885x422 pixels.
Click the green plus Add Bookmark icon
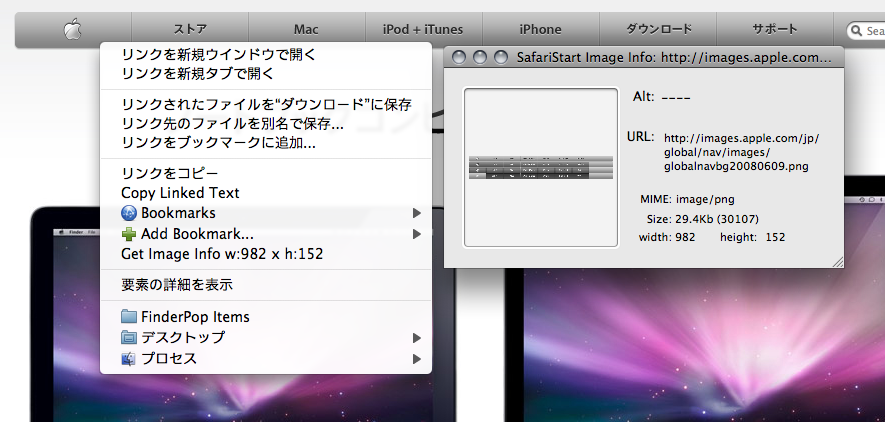pos(129,234)
